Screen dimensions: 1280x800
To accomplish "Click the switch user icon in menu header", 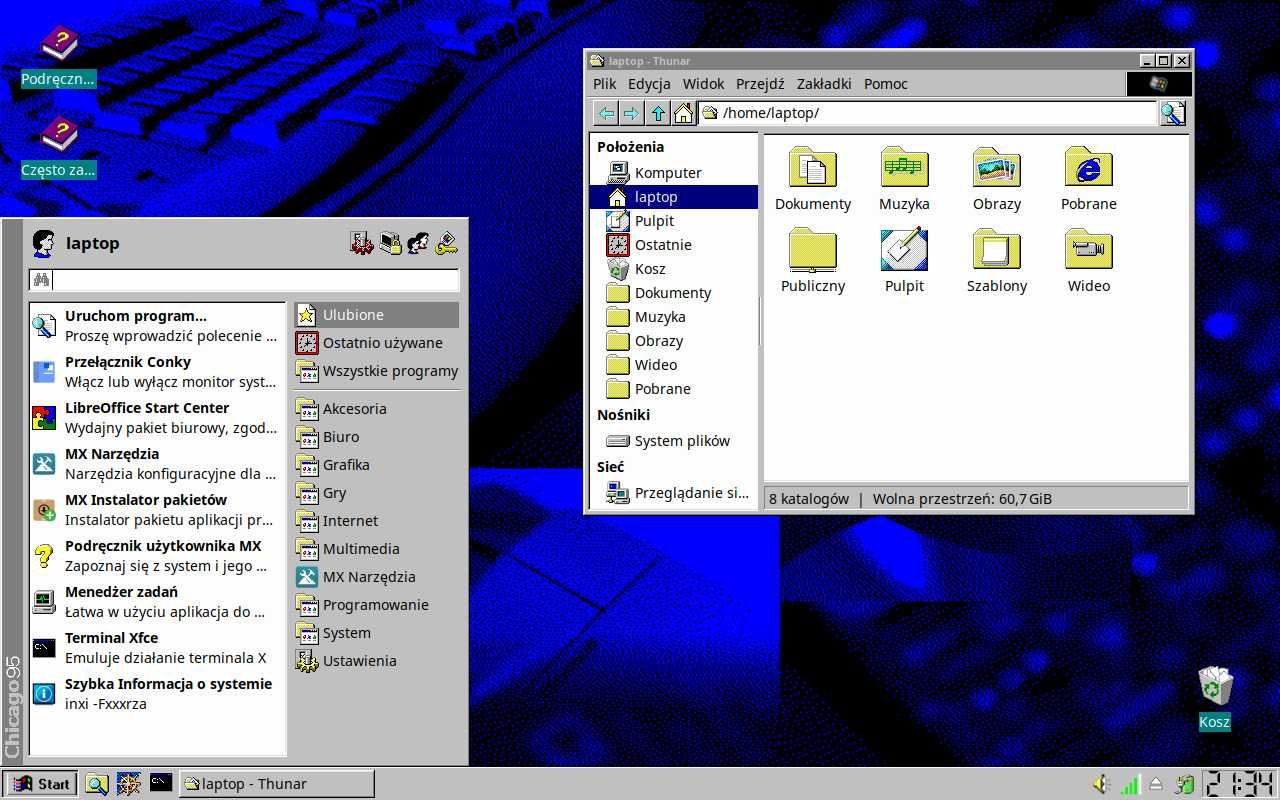I will [418, 243].
